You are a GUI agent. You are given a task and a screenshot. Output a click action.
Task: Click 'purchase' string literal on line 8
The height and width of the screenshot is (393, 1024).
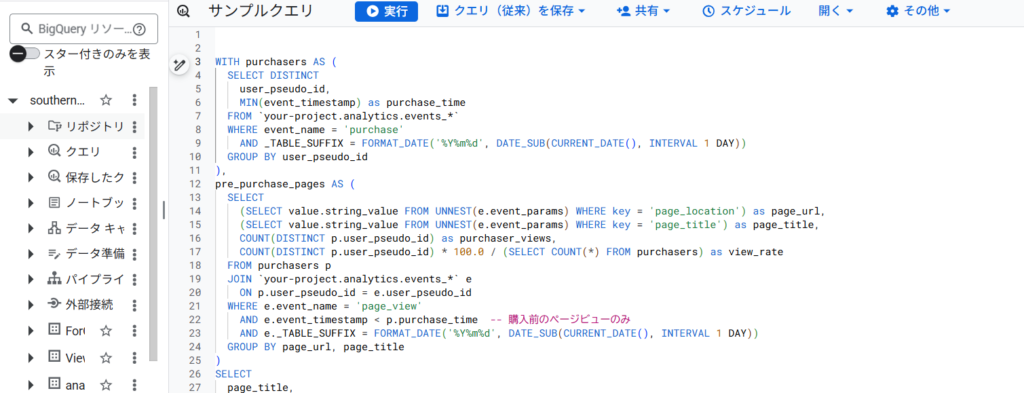[374, 129]
